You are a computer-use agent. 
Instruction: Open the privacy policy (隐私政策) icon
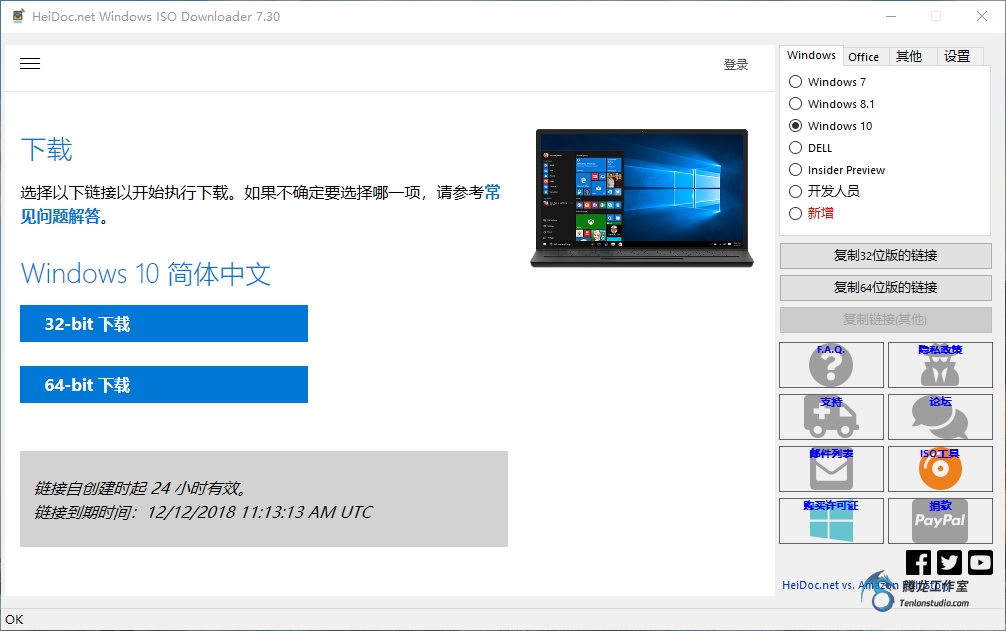point(940,365)
